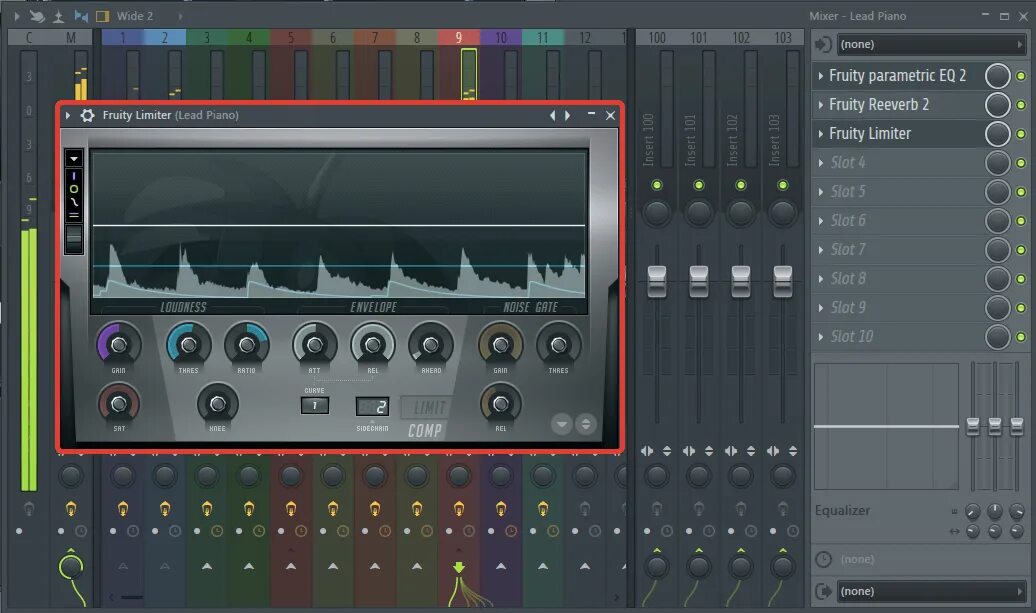Image resolution: width=1036 pixels, height=613 pixels.
Task: Toggle Fruity Limiter slot enable LED
Action: [1021, 134]
